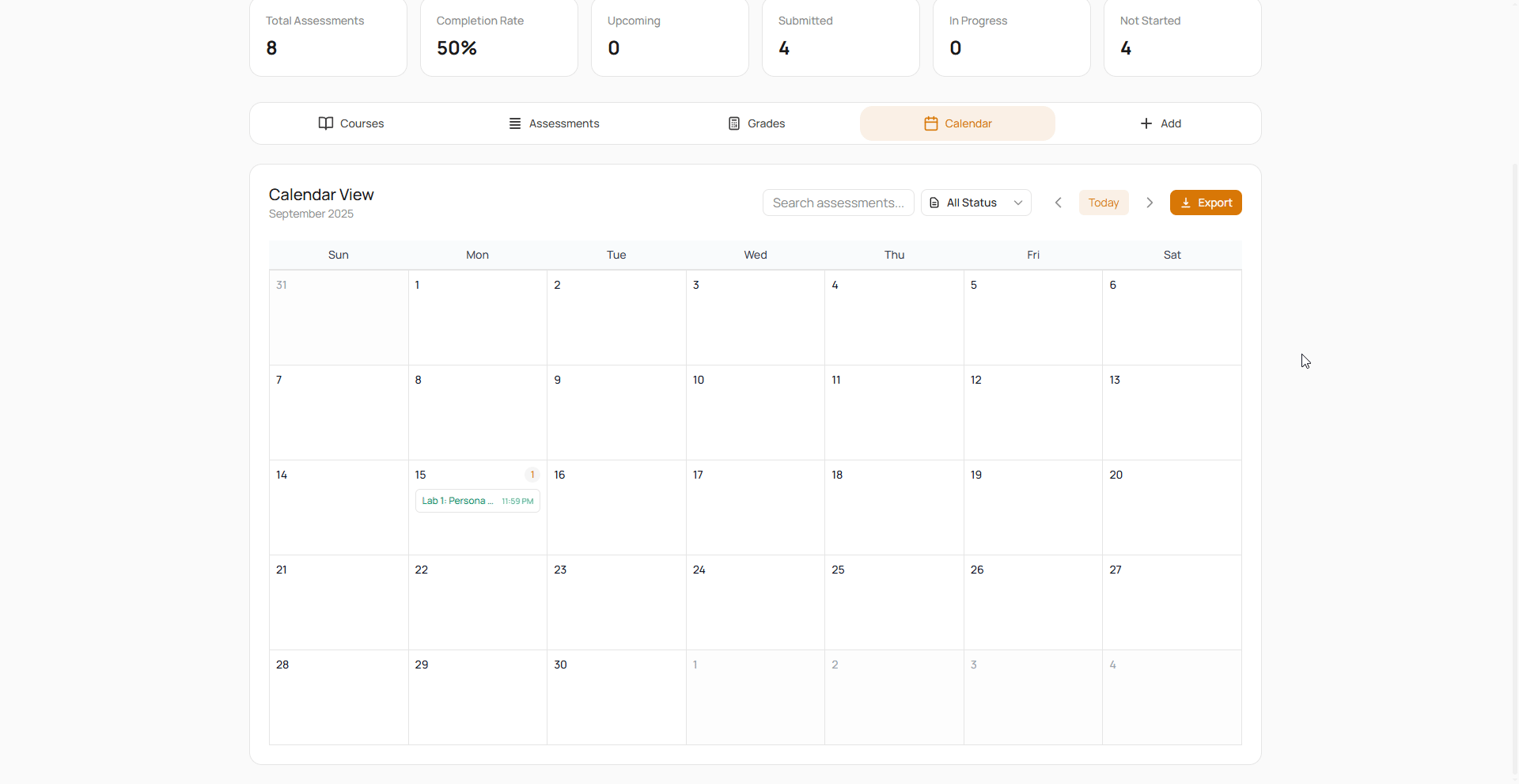The image size is (1519, 784).
Task: Click the Today button
Action: pyautogui.click(x=1104, y=203)
